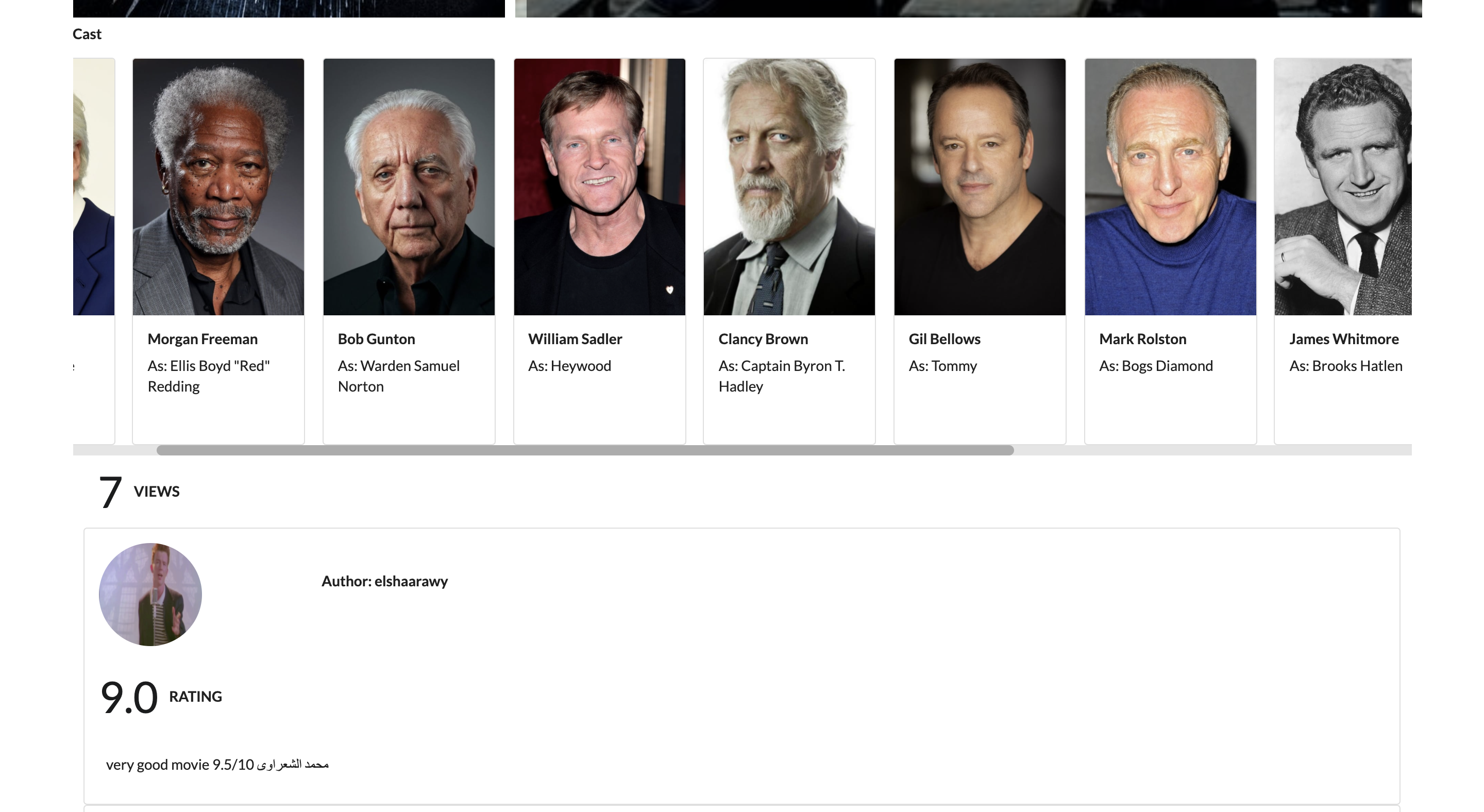Open the Mark Rolston name link

[x=1143, y=339]
